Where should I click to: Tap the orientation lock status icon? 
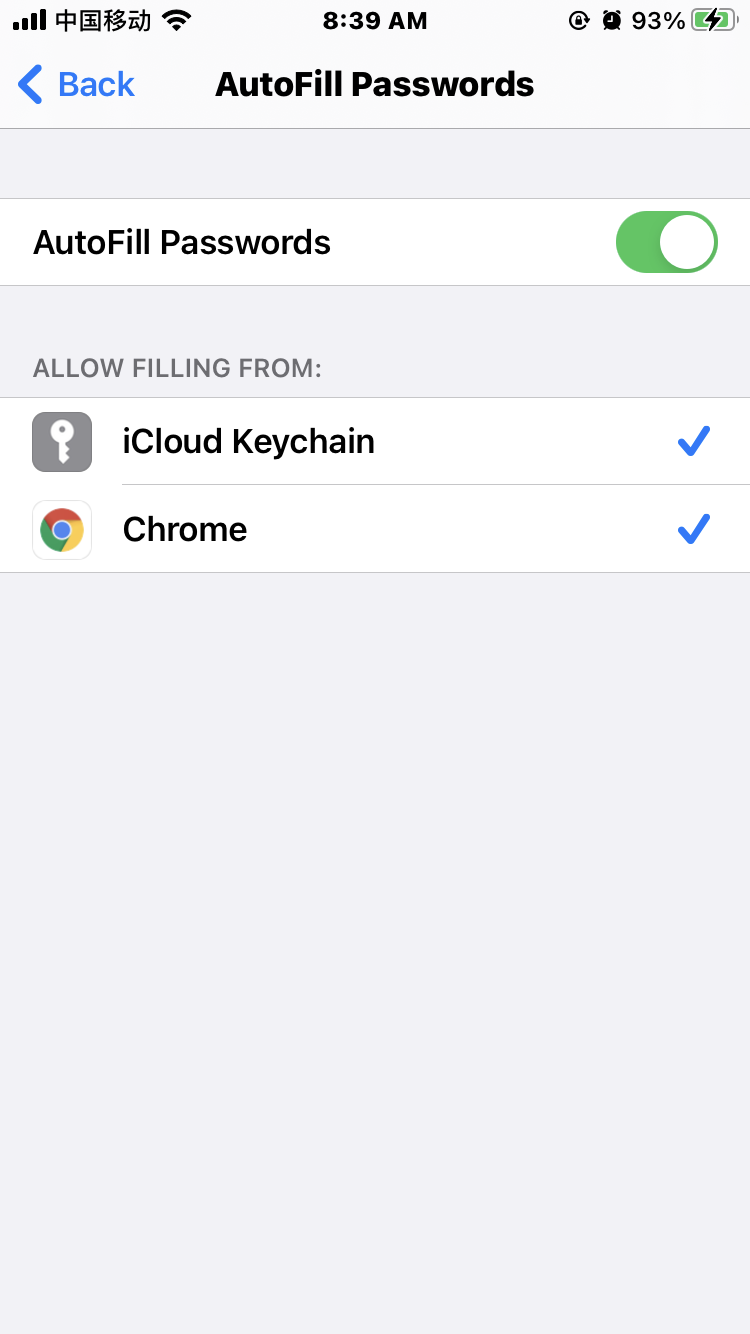pos(578,21)
